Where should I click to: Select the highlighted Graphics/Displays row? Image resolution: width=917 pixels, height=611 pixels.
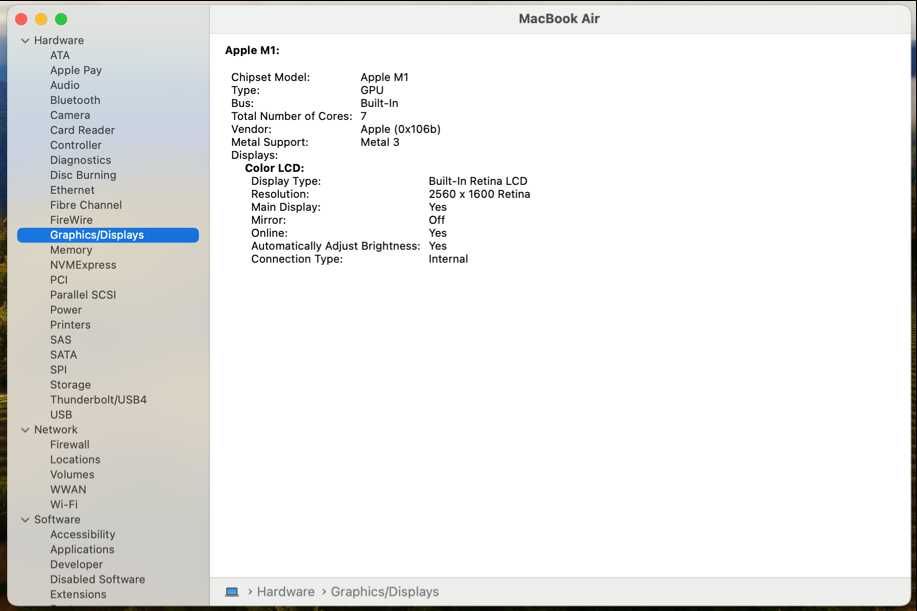click(x=108, y=235)
